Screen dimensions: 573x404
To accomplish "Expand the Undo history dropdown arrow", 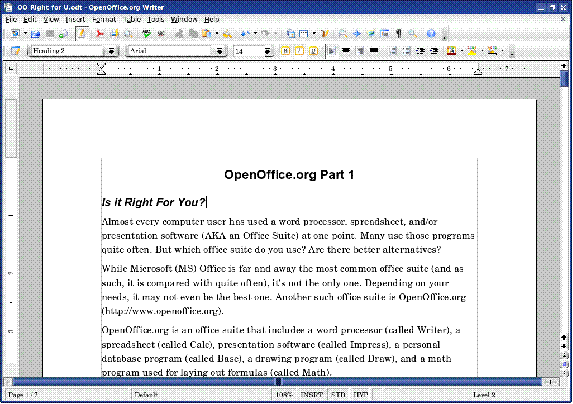I will [x=255, y=34].
